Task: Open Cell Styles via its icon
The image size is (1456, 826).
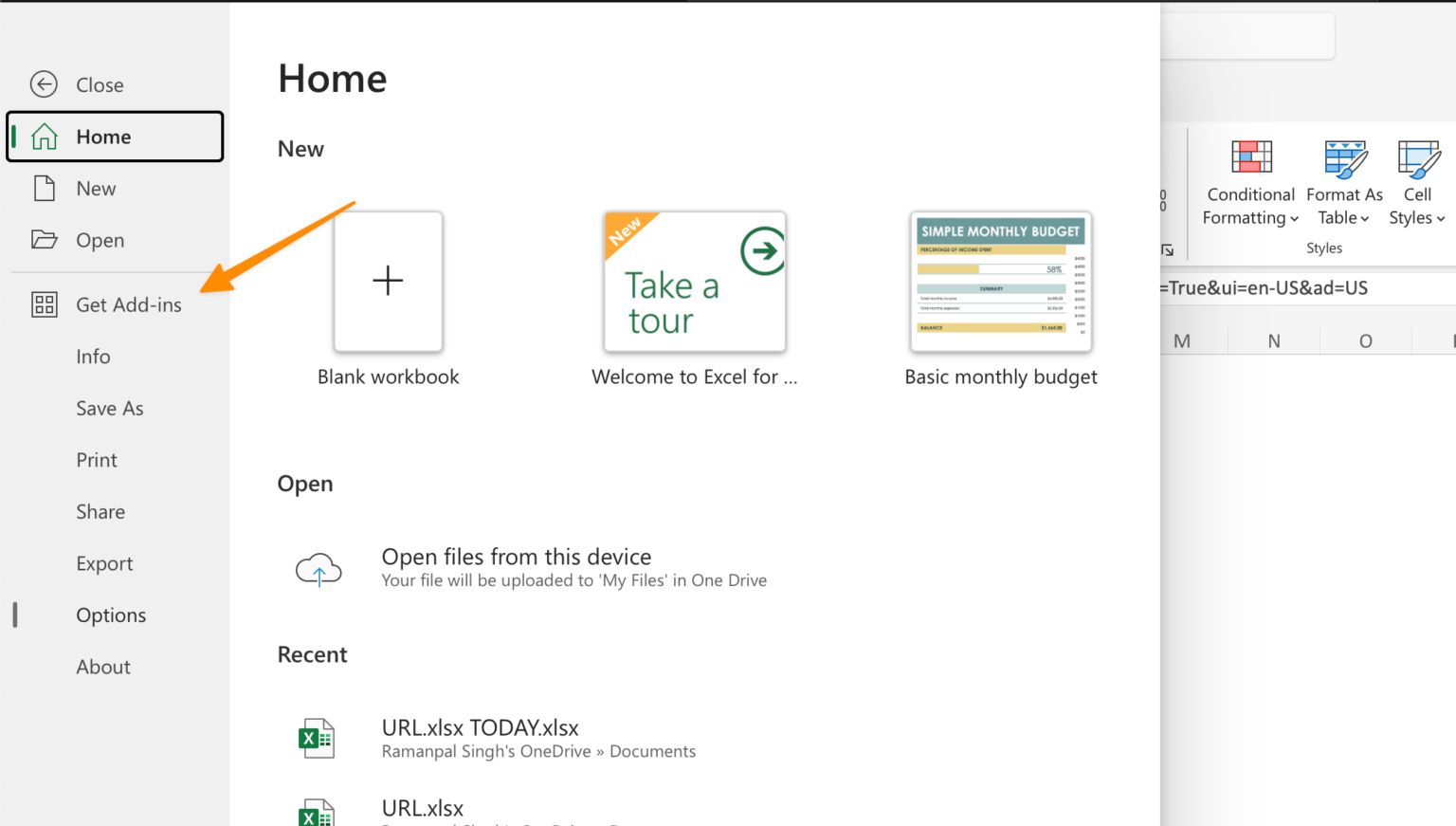Action: (1417, 159)
